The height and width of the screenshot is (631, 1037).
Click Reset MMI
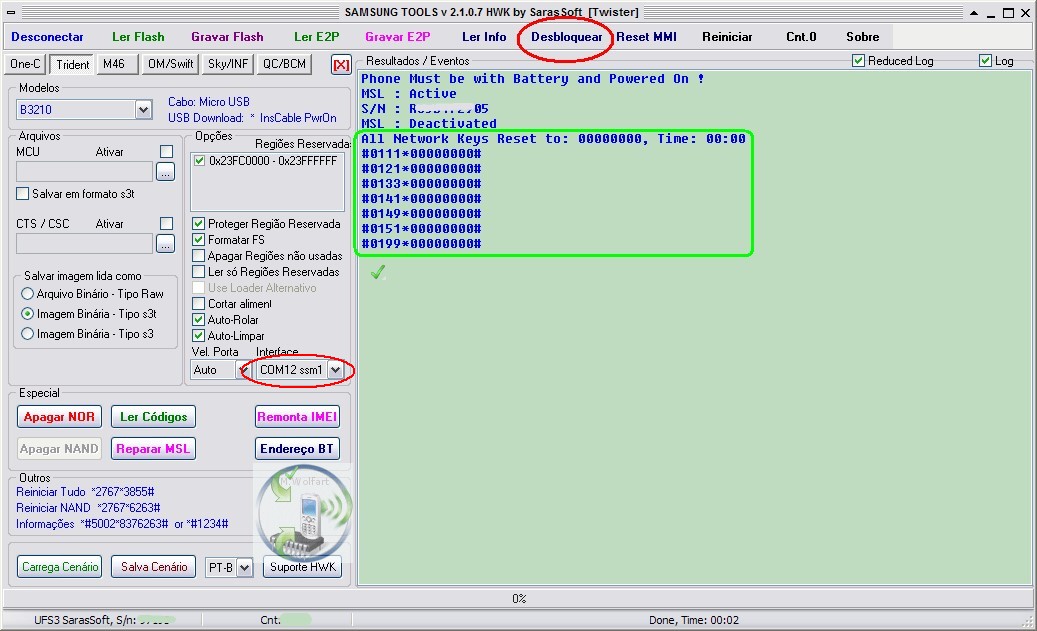646,37
